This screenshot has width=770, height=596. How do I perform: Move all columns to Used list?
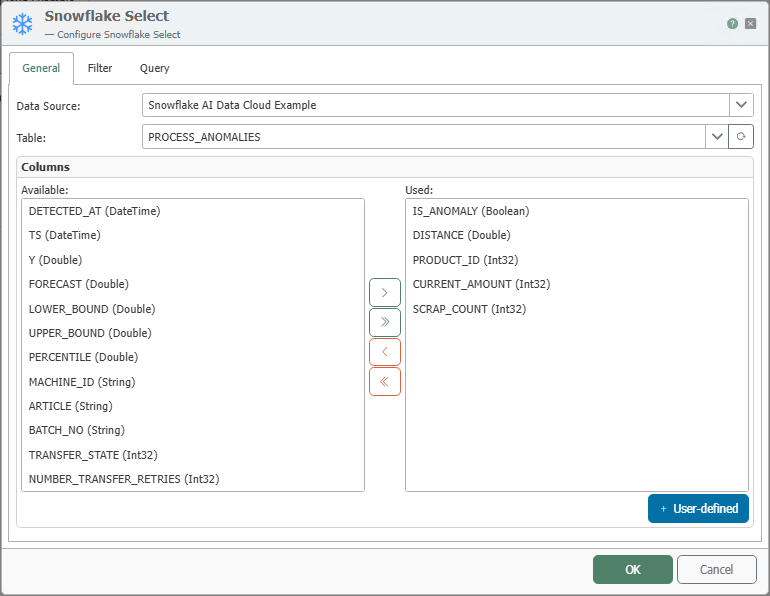(385, 322)
